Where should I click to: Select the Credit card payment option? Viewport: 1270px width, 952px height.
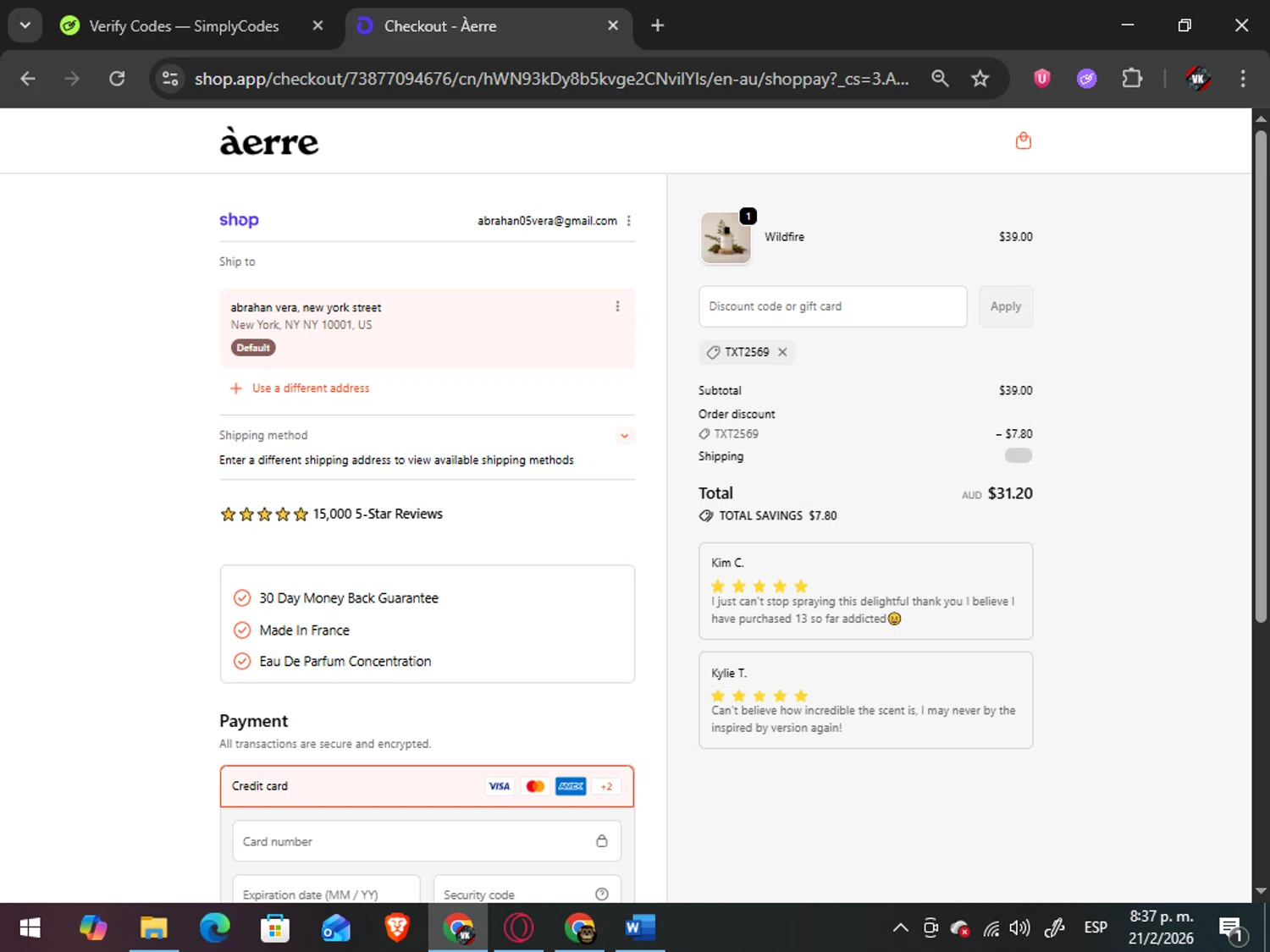pyautogui.click(x=427, y=786)
